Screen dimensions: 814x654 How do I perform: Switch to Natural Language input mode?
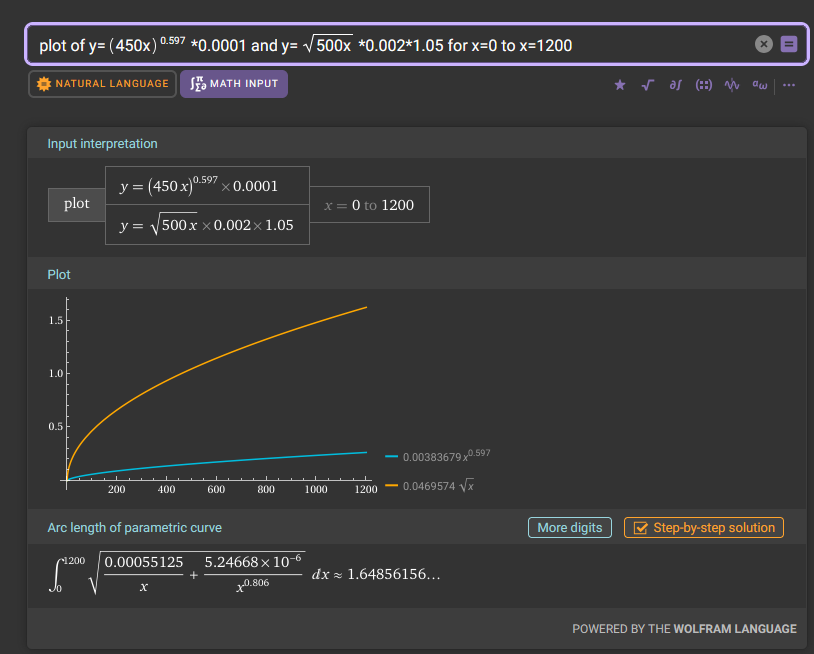102,84
